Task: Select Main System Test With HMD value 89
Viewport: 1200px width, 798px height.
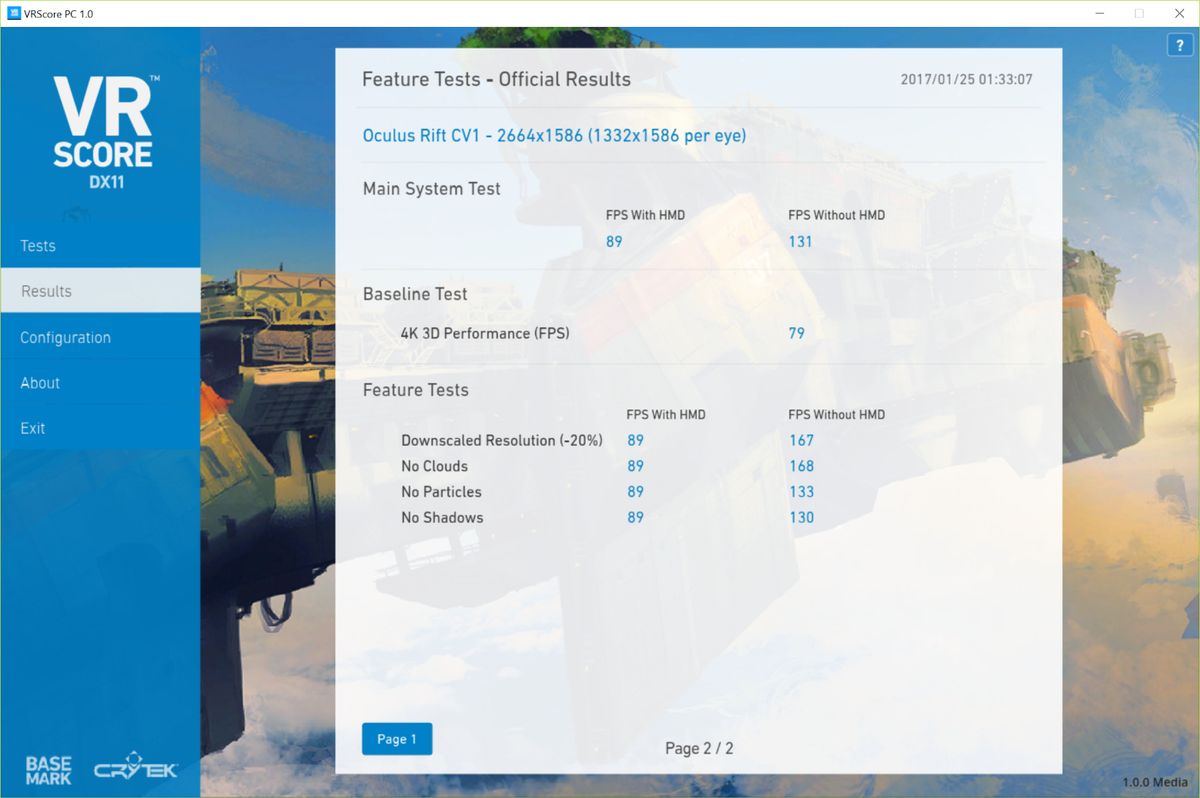Action: pyautogui.click(x=614, y=241)
